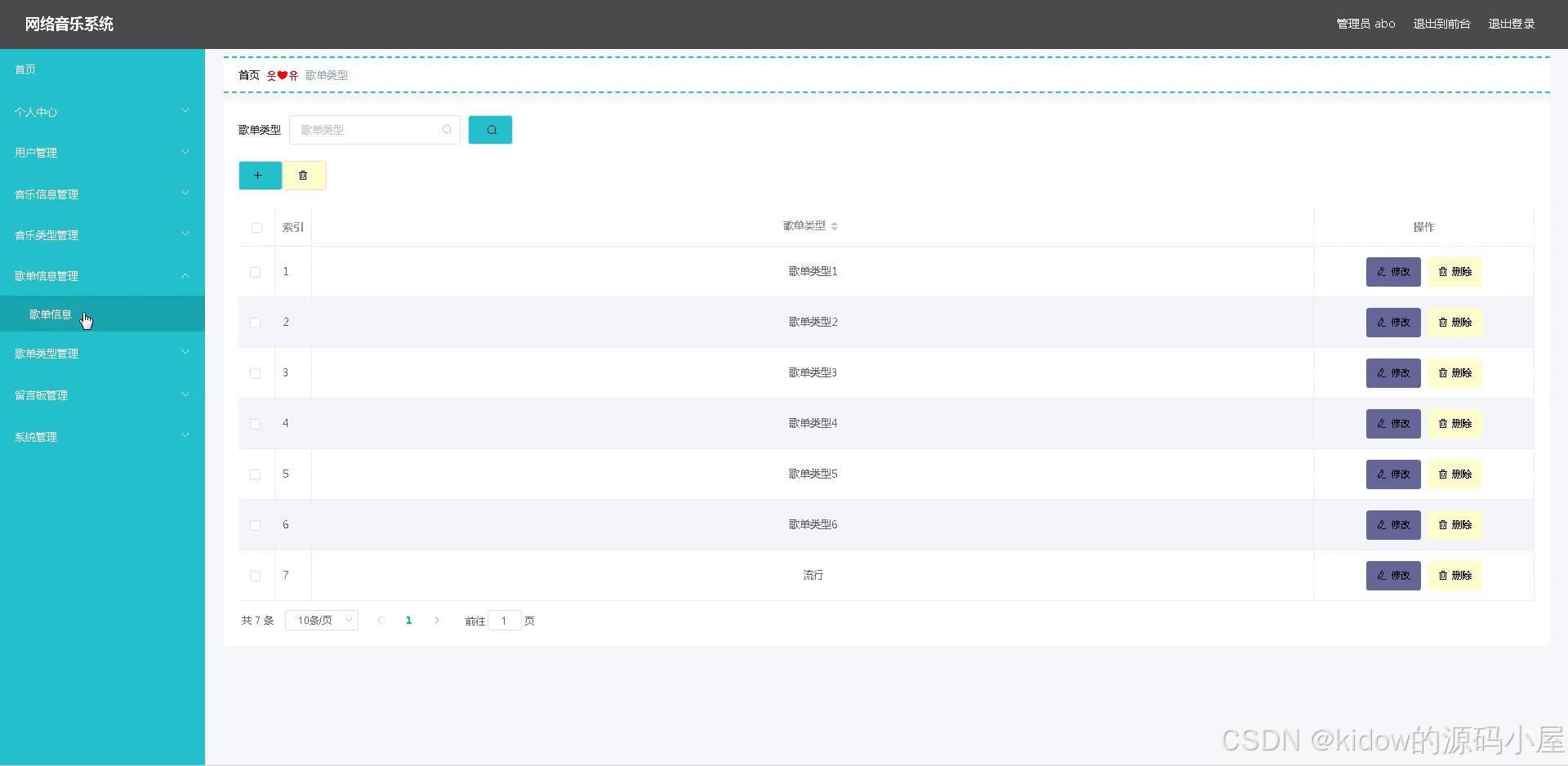Click the 歌单类型 breadcrumb text
1568x766 pixels.
coord(327,75)
